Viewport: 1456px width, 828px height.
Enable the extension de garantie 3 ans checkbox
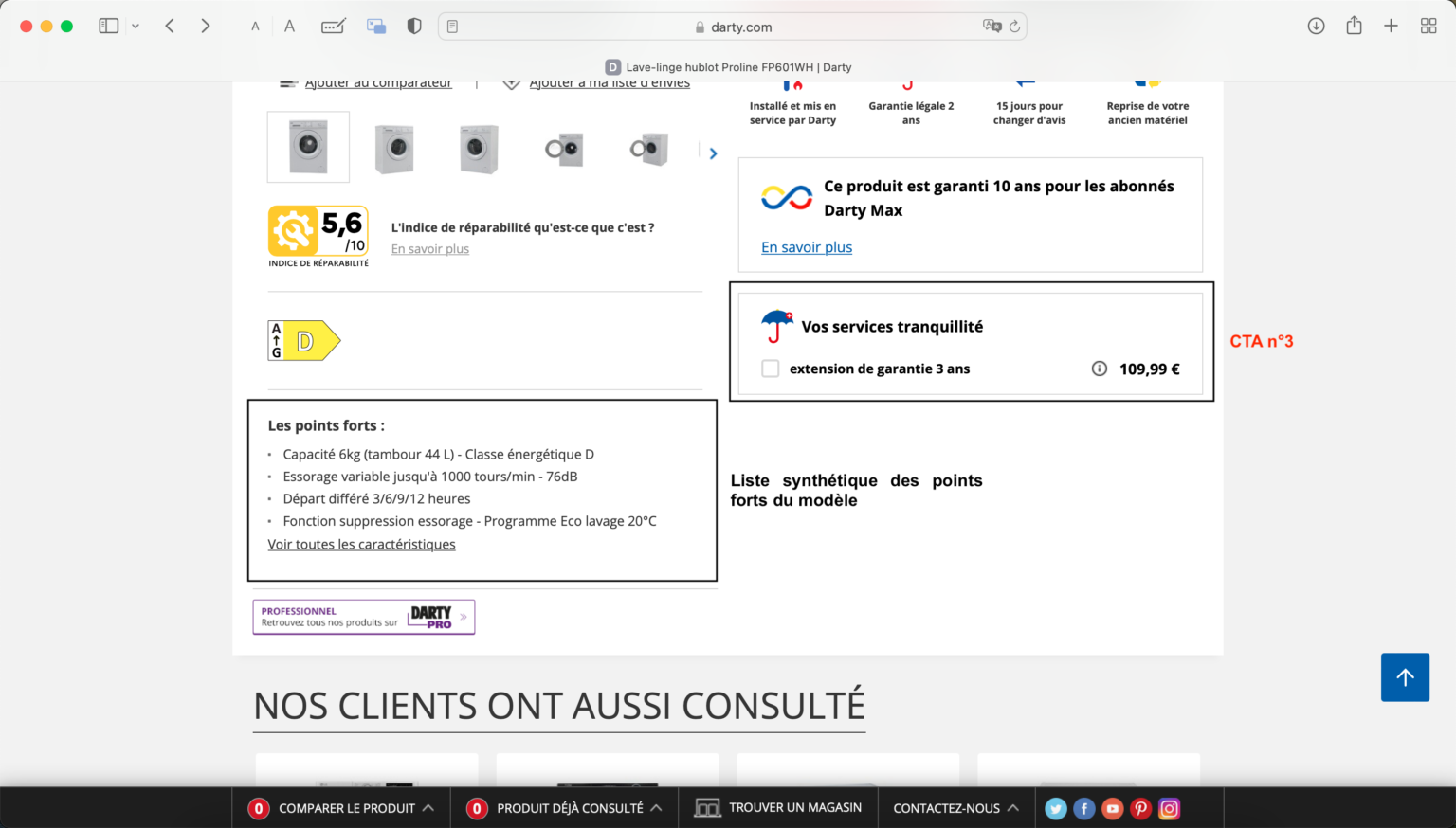770,369
